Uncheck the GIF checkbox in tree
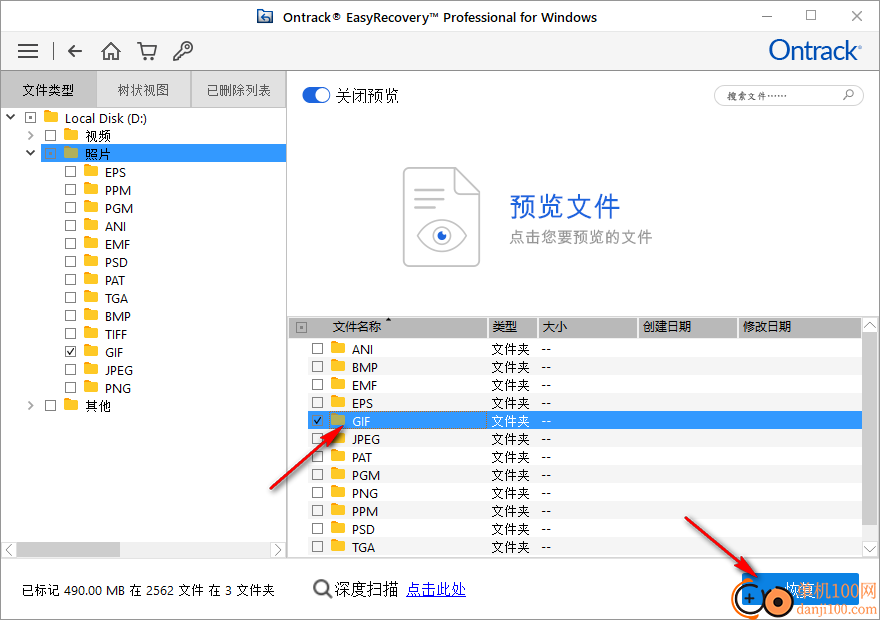This screenshot has width=880, height=620. [70, 352]
